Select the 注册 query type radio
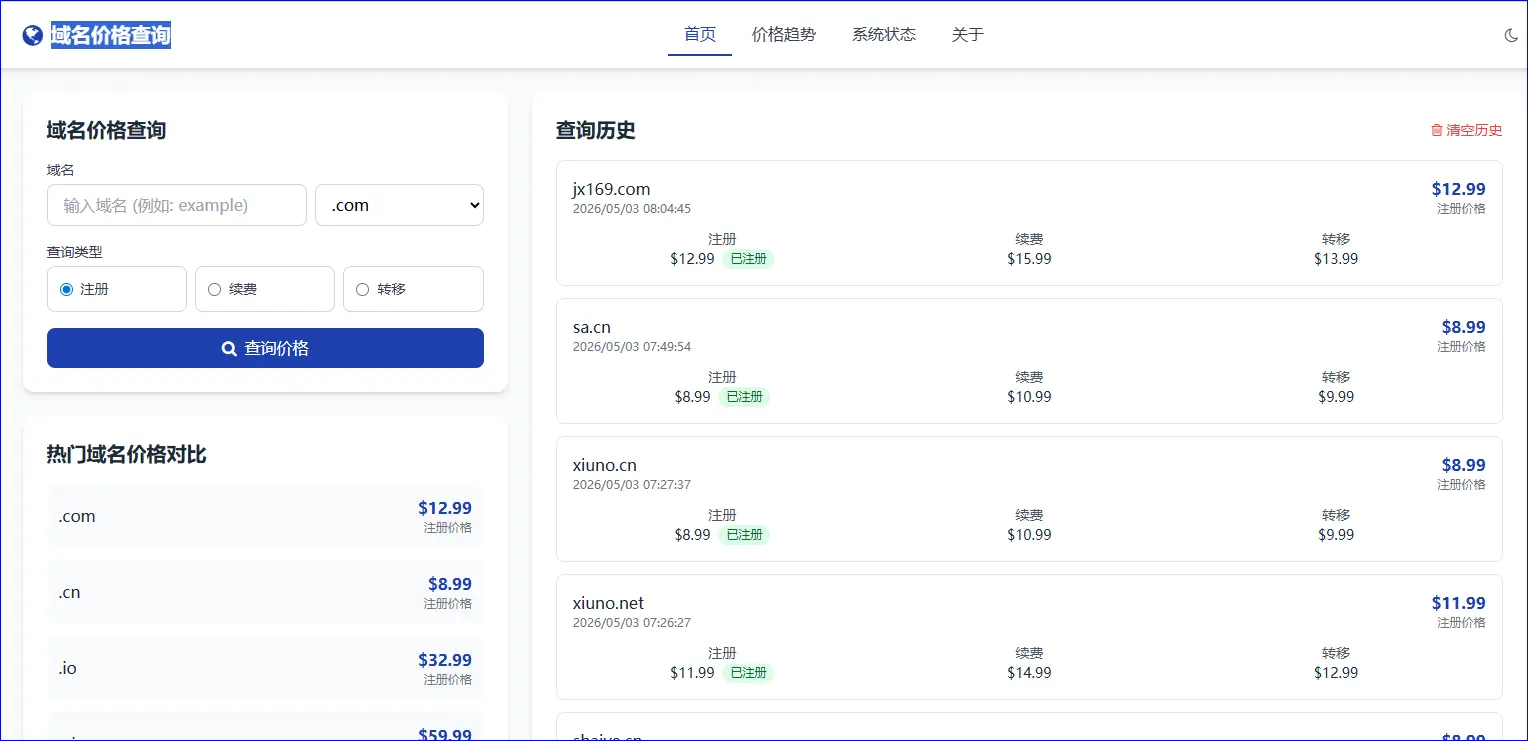1528x741 pixels. (67, 289)
